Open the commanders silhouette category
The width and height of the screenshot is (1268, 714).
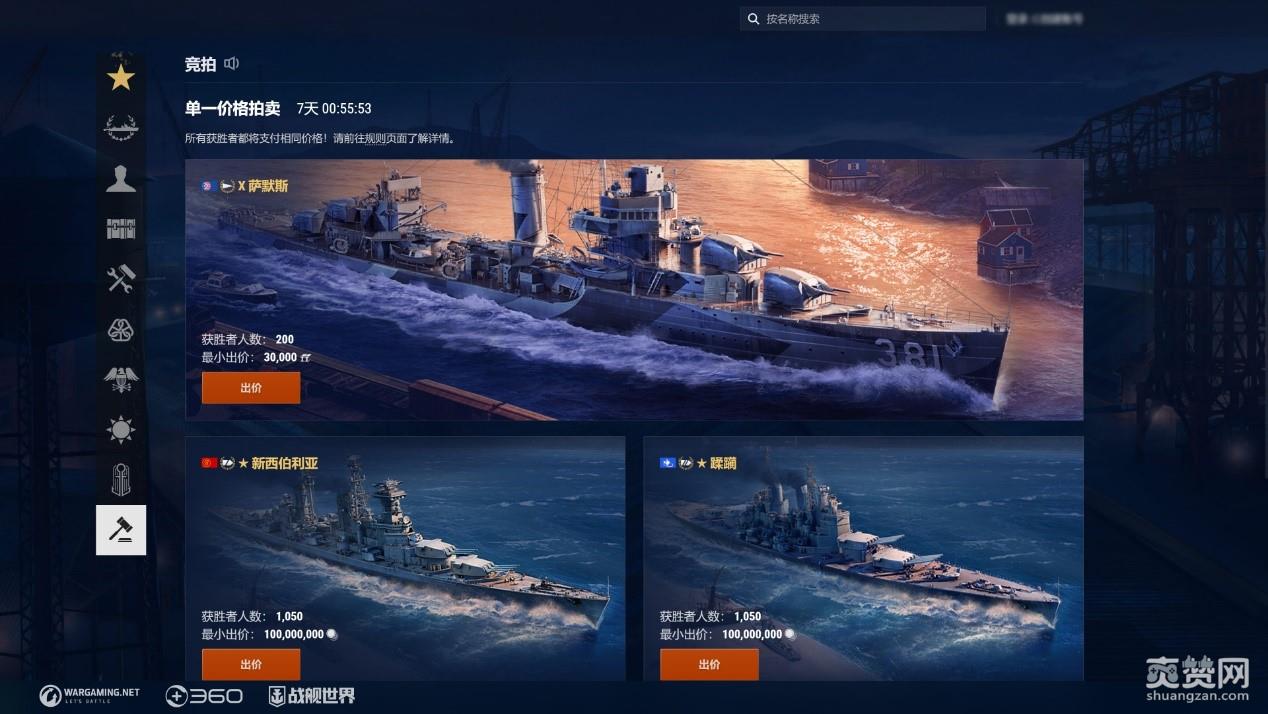coord(121,179)
